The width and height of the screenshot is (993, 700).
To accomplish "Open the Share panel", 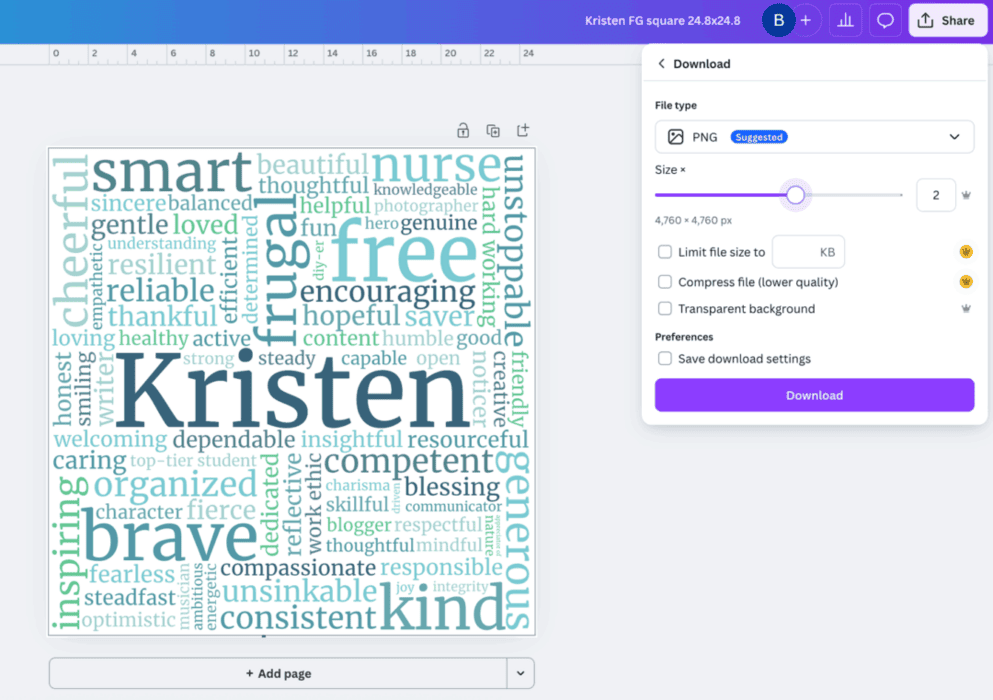I will click(x=946, y=20).
